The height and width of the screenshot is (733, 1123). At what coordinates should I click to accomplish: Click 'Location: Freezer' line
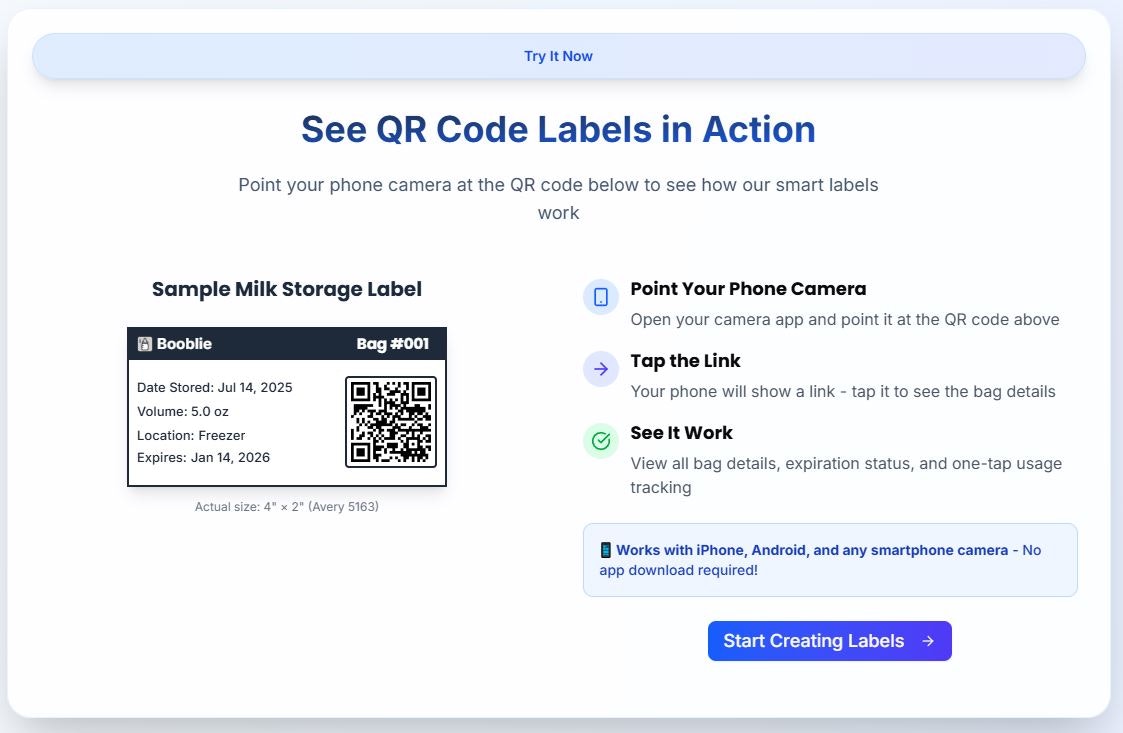(191, 436)
